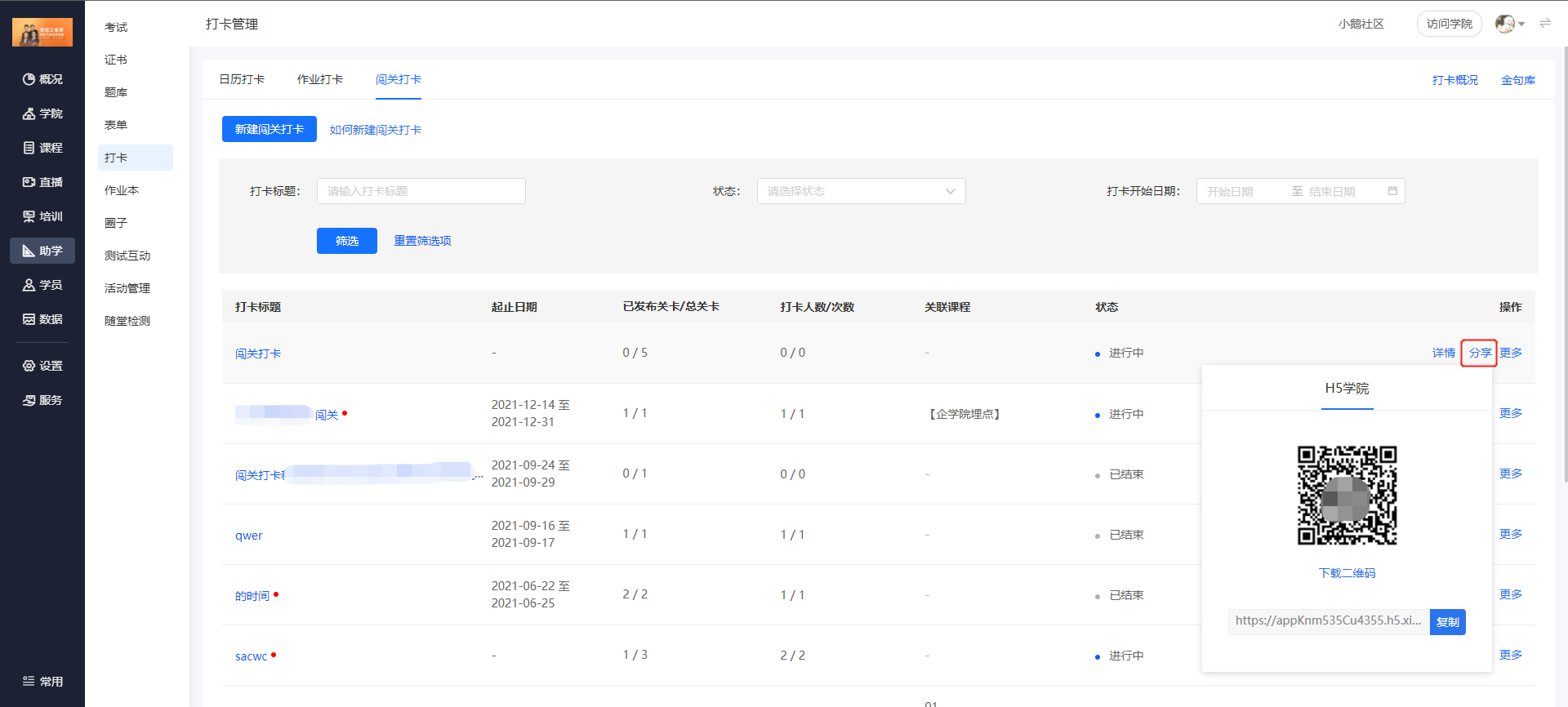Open 培训 training sidebar item
Viewport: 1568px width, 707px height.
(x=42, y=216)
